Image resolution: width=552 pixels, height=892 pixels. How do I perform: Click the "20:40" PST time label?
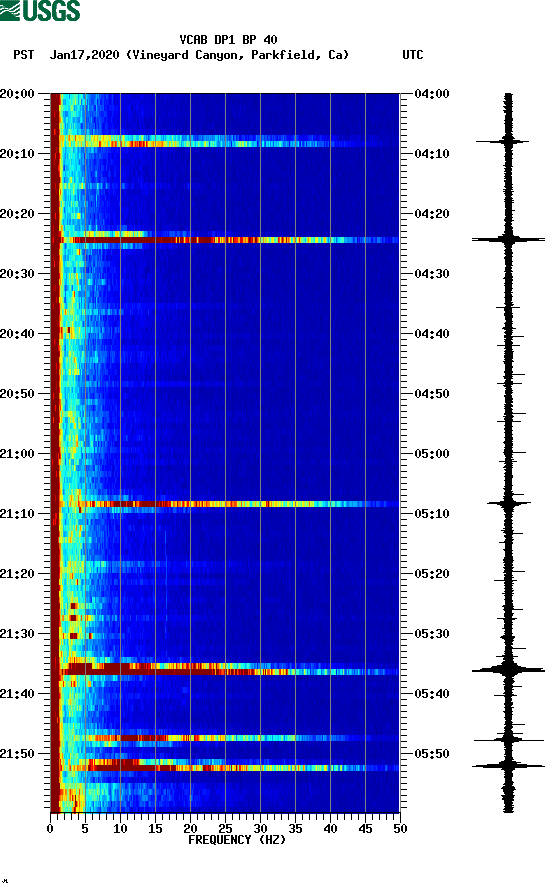click(17, 333)
